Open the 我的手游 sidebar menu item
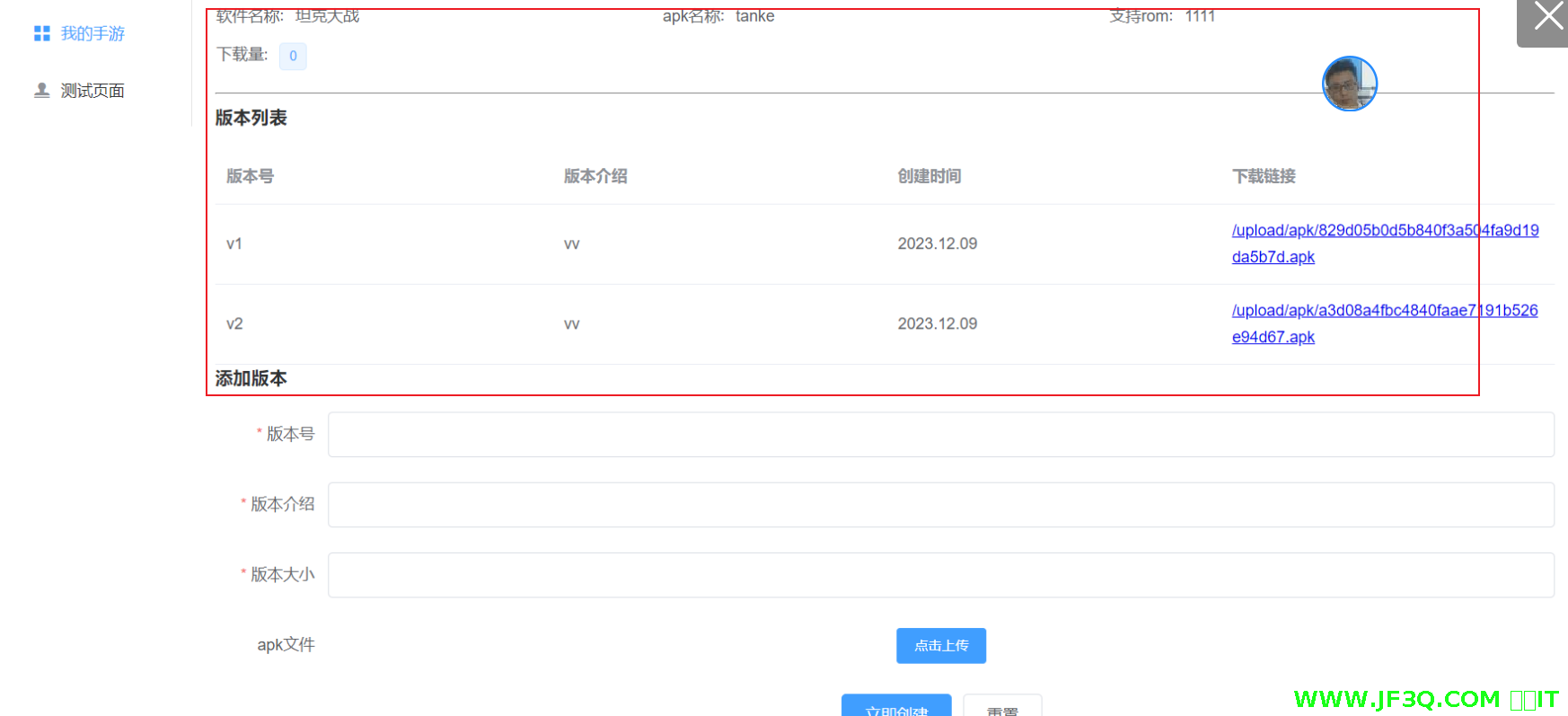This screenshot has width=1568, height=716. (x=92, y=34)
